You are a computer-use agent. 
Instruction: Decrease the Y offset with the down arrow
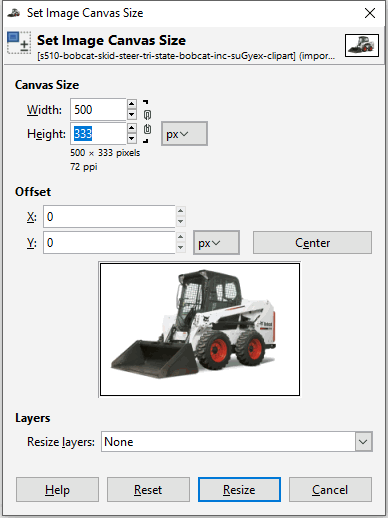[x=181, y=248]
